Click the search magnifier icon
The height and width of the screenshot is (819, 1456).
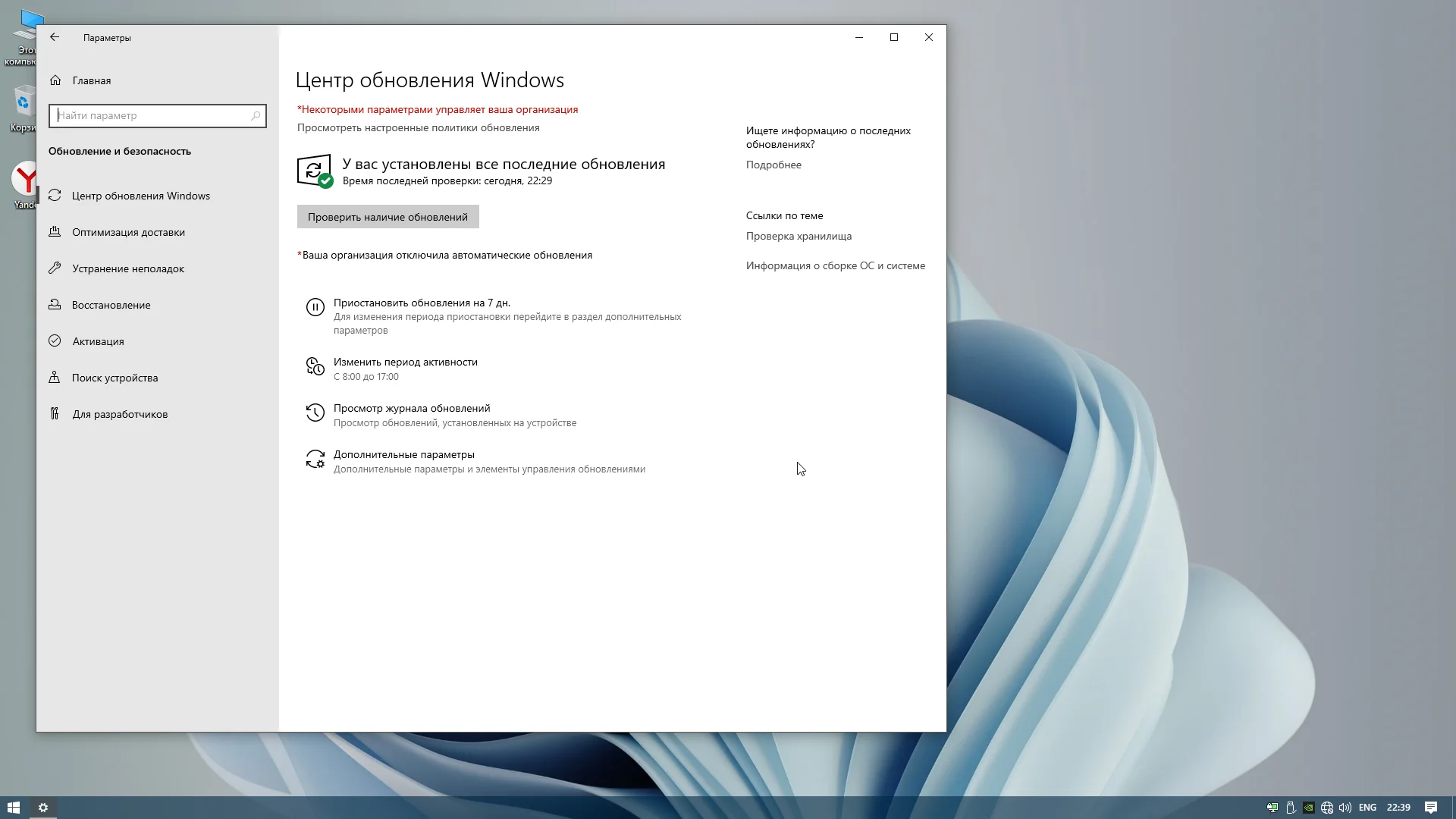tap(256, 116)
